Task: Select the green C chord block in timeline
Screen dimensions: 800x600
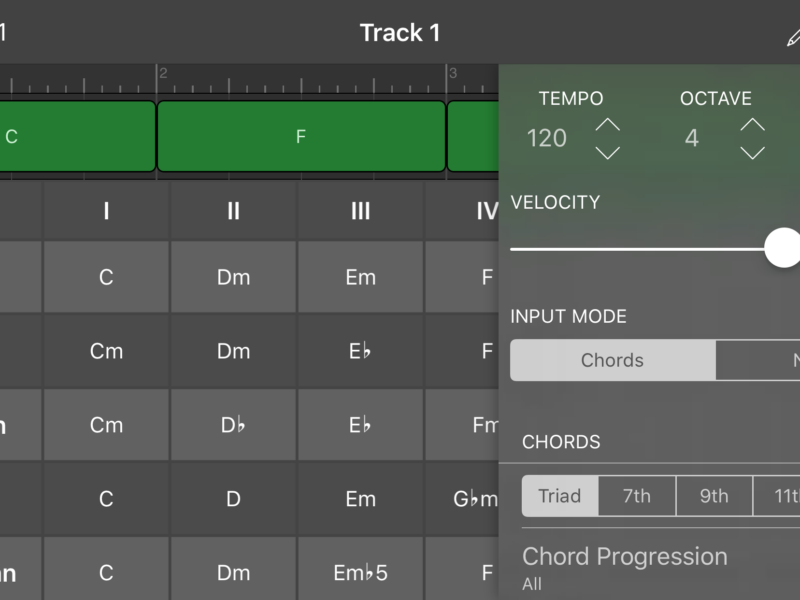Action: tap(75, 137)
